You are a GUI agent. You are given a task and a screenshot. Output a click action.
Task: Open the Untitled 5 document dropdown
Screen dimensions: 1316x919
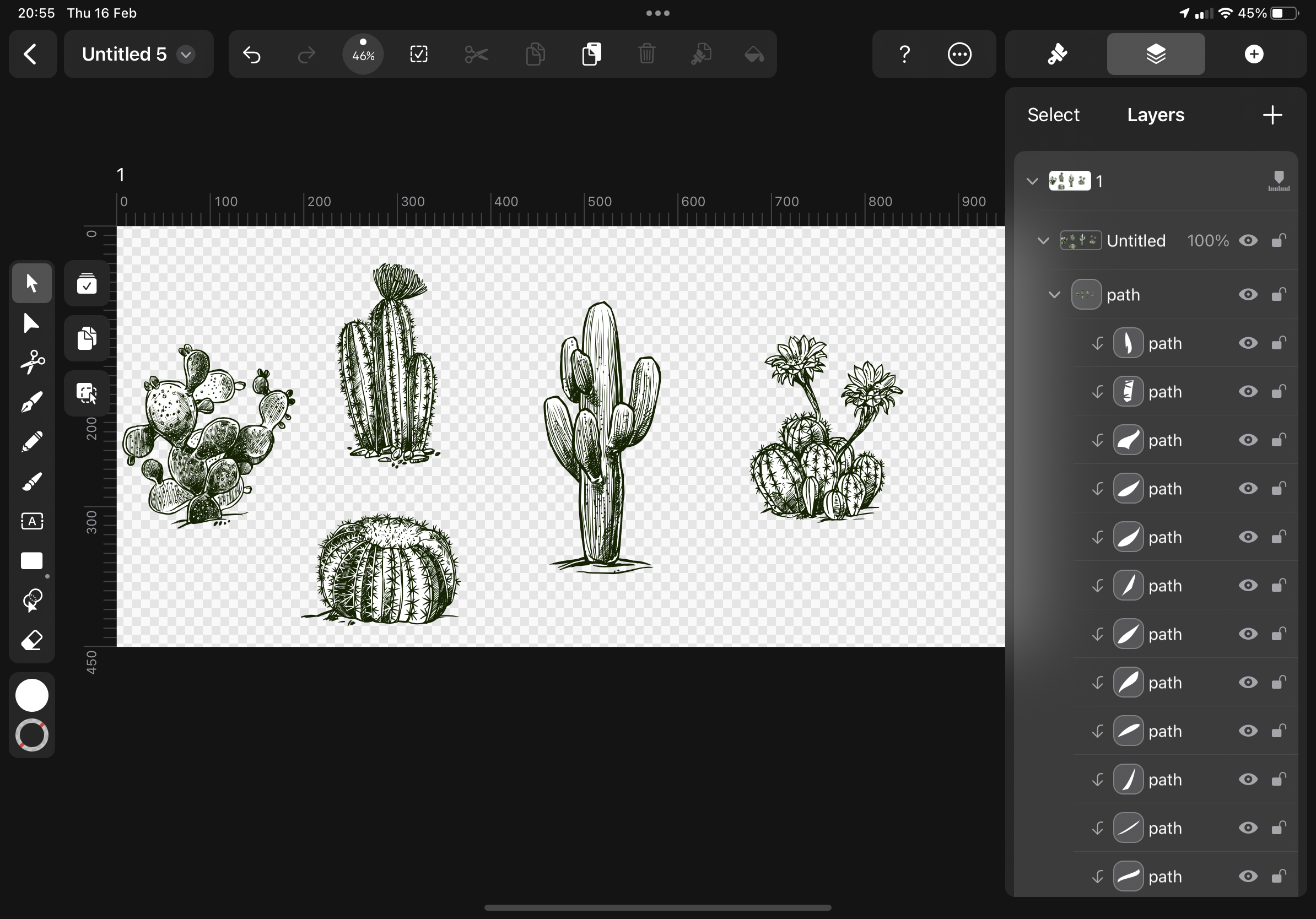pos(186,55)
